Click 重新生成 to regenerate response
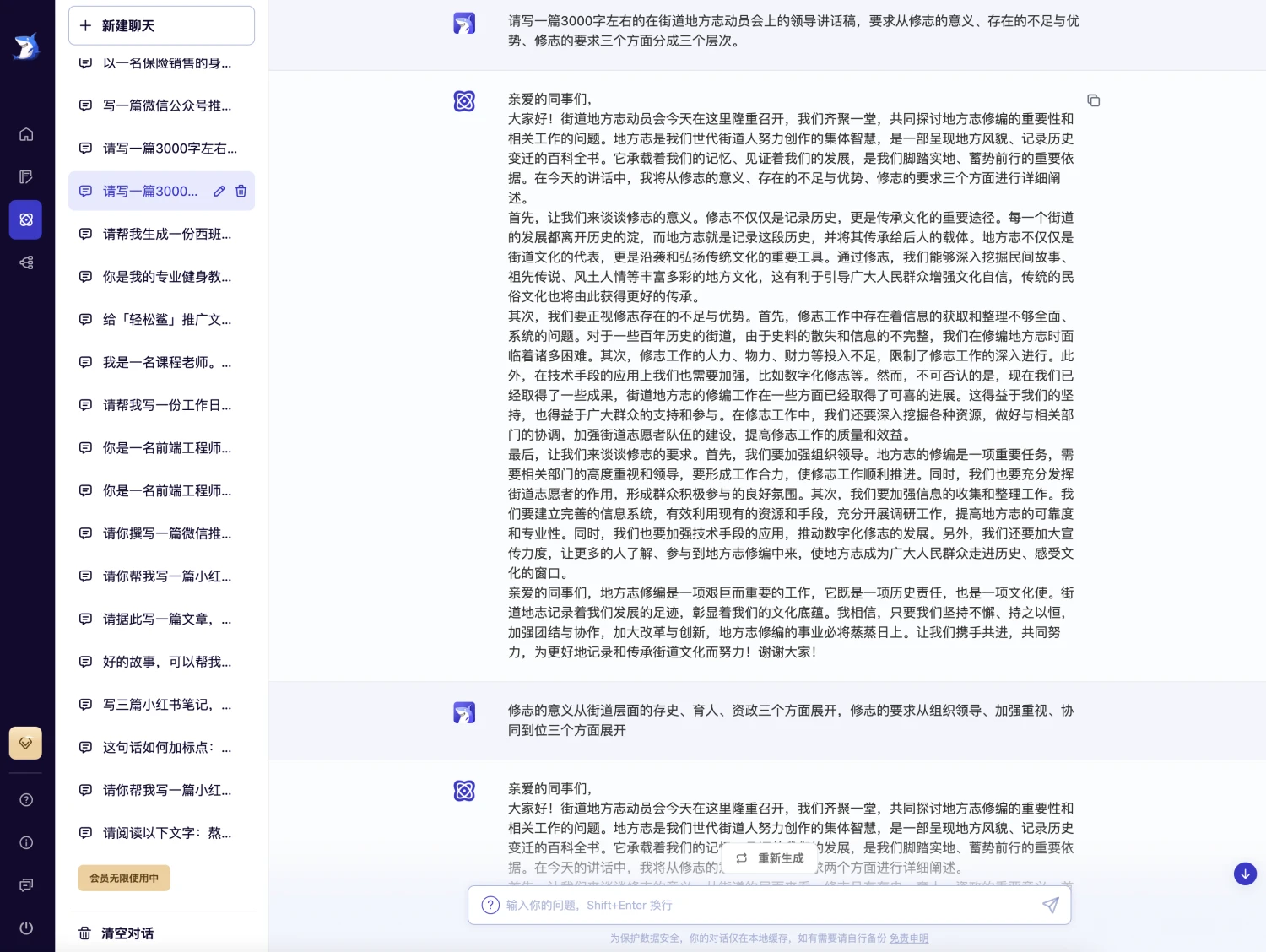This screenshot has height=952, width=1266. pos(771,858)
